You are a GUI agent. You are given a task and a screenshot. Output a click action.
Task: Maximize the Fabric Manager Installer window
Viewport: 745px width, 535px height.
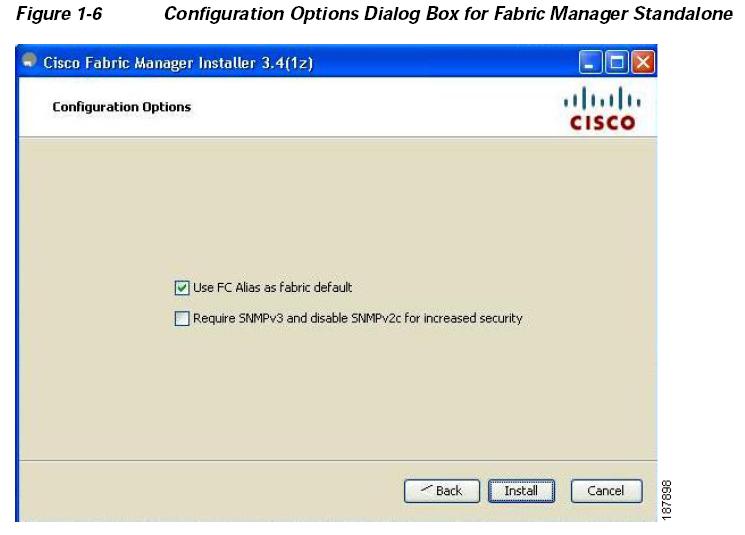click(x=617, y=62)
